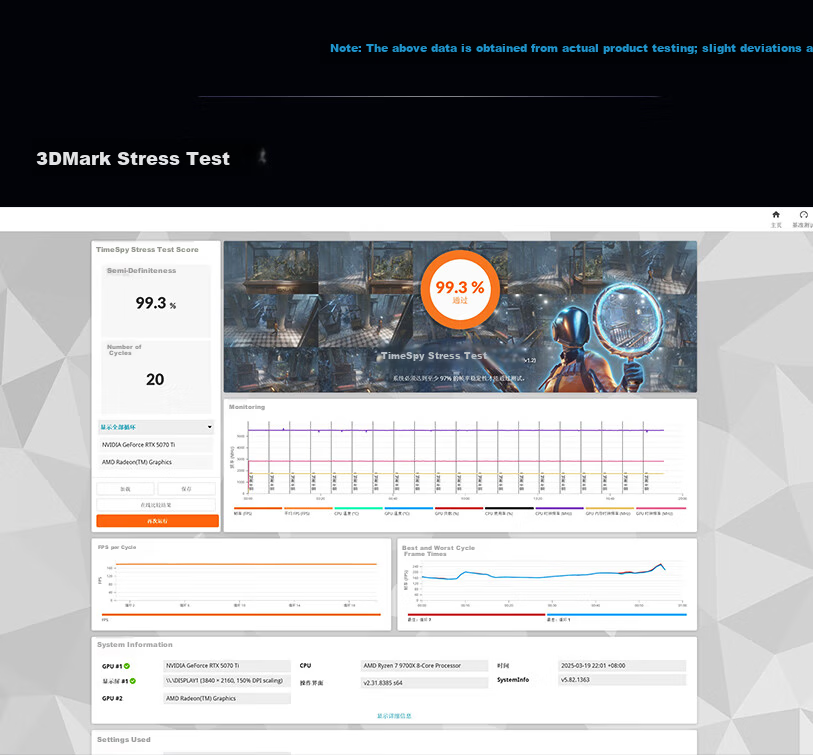Click the green check icon beside display #1
The height and width of the screenshot is (755, 813).
click(133, 681)
